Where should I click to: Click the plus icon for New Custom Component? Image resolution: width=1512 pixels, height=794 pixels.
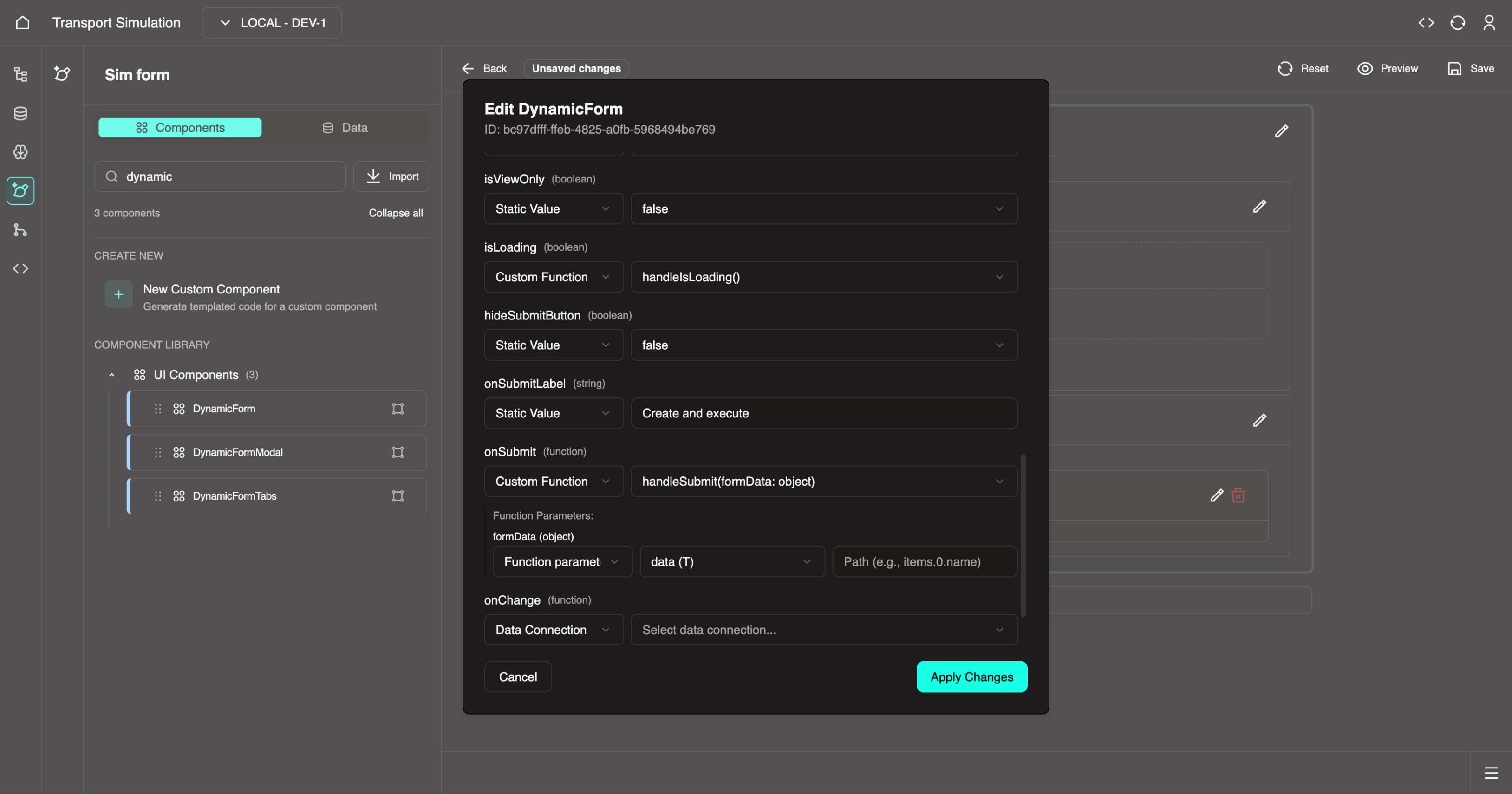tap(118, 294)
